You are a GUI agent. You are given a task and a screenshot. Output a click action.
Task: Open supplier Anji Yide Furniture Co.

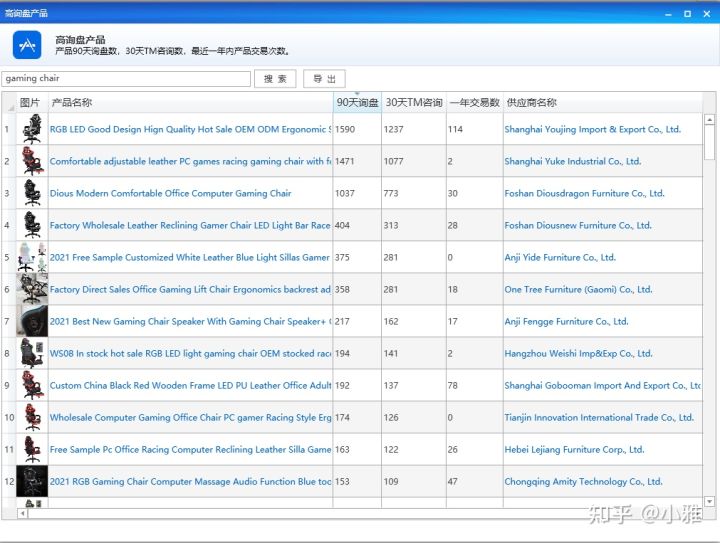click(x=560, y=258)
